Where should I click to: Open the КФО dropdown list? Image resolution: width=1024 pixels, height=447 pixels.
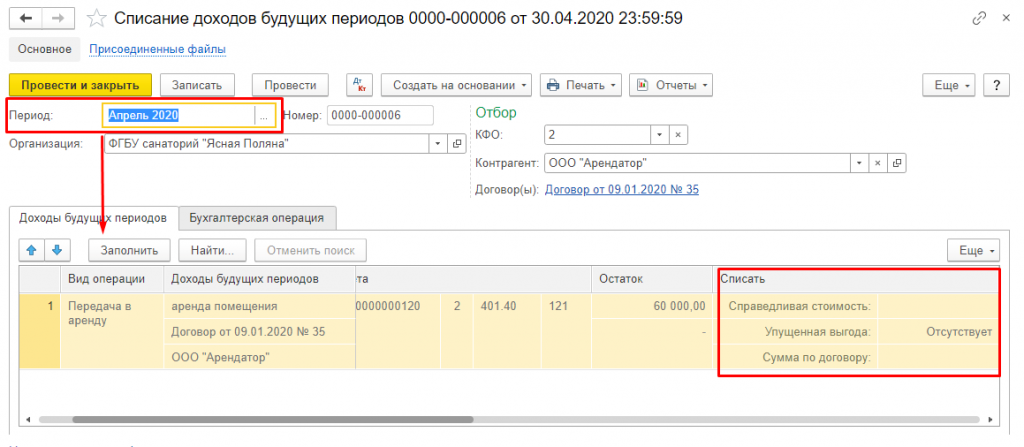point(658,134)
